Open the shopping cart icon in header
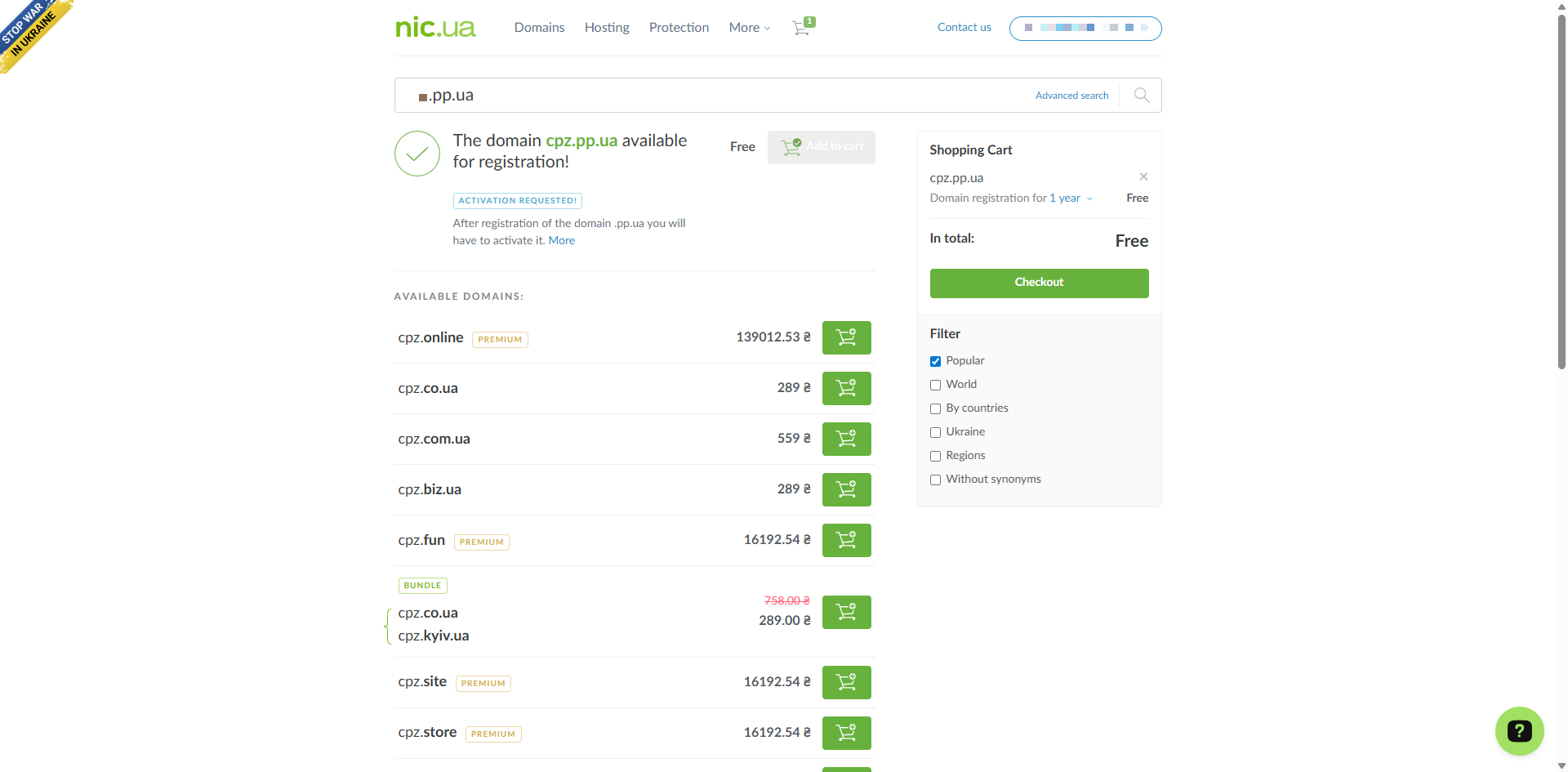Screen dimensions: 1568x772 pos(802,28)
